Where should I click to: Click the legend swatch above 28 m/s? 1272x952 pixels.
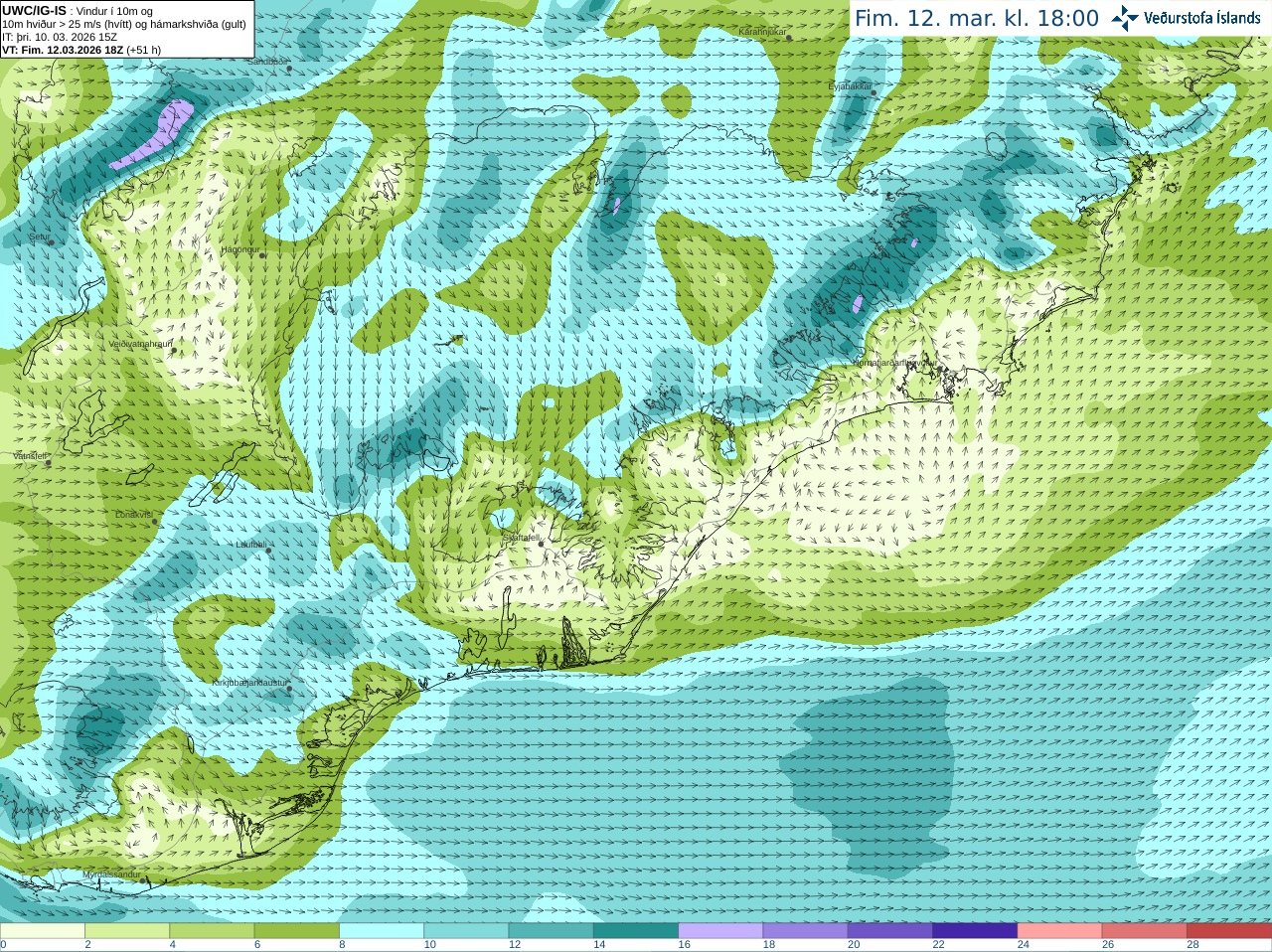[1229, 931]
